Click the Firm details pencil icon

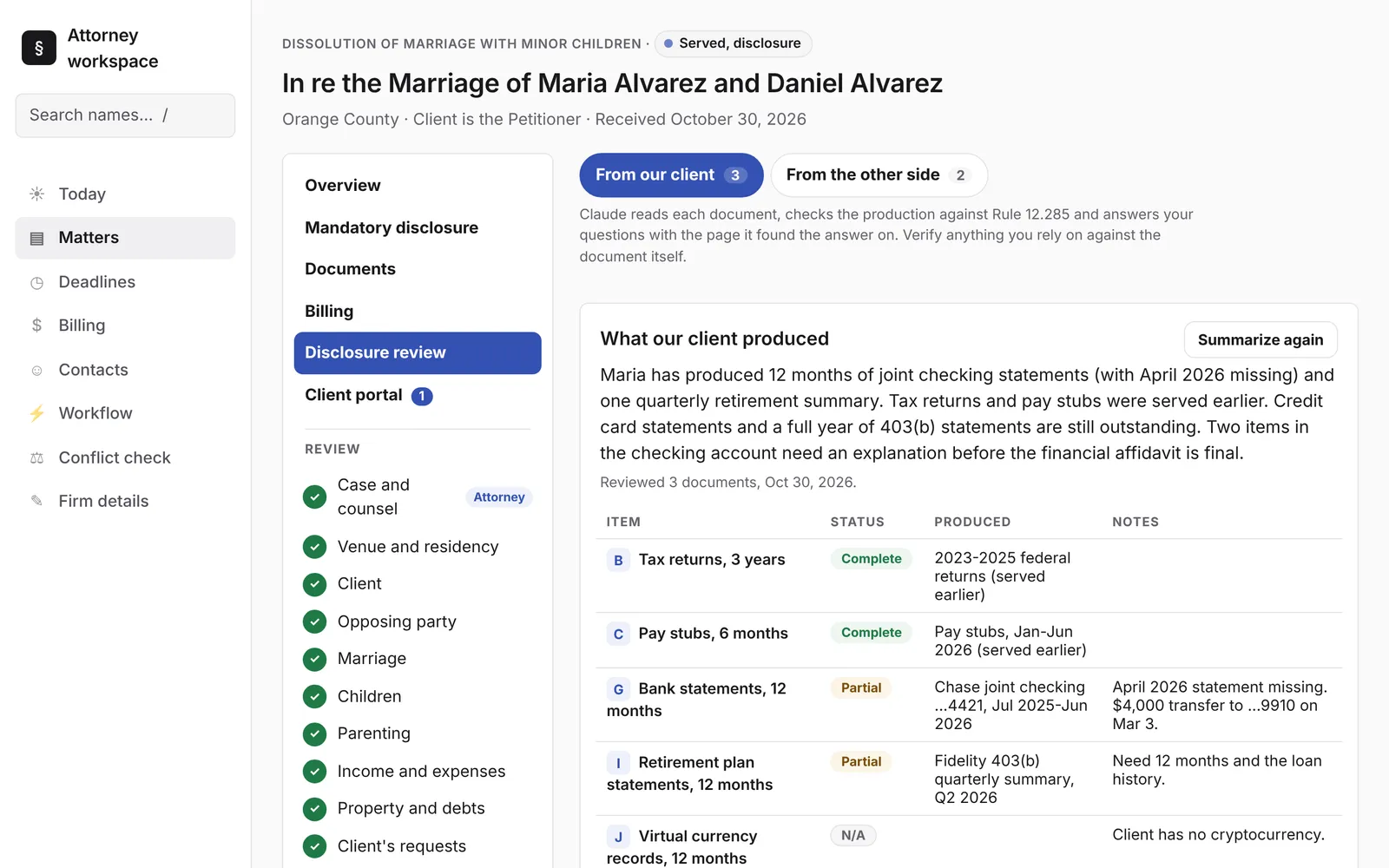tap(36, 501)
